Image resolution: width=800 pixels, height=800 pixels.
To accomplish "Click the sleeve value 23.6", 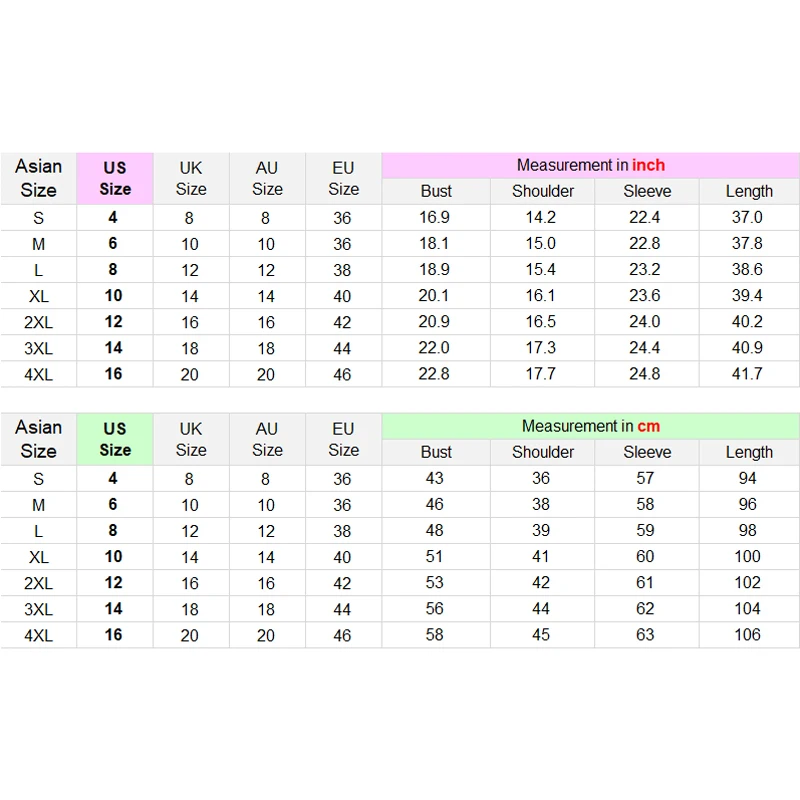I will click(x=645, y=296).
